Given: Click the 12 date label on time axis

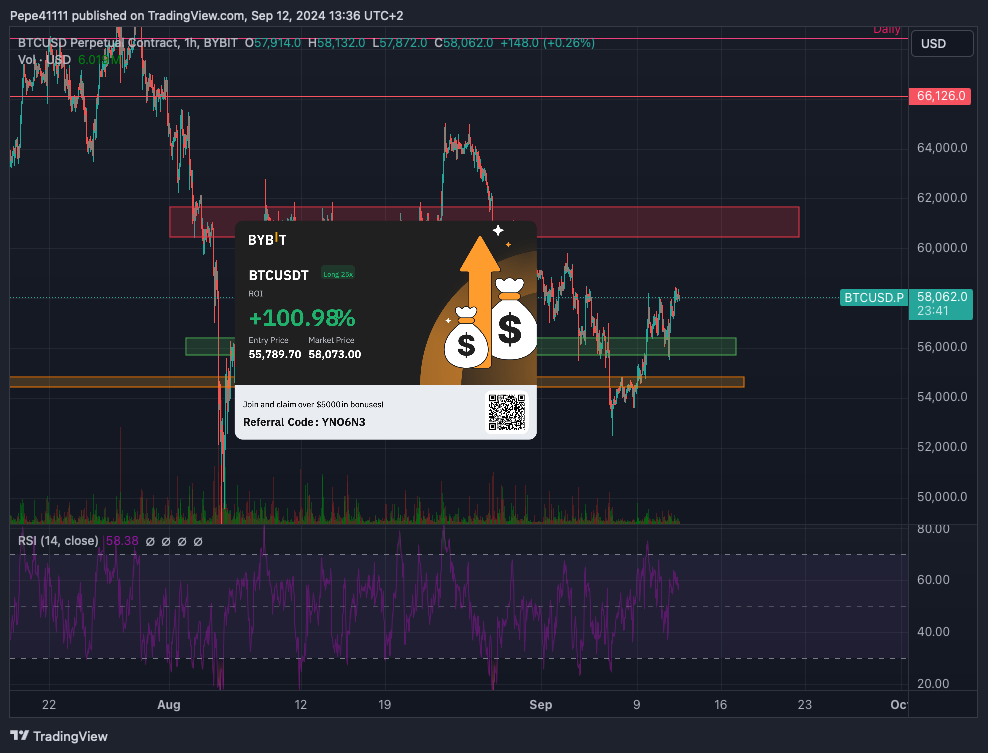Looking at the screenshot, I should pos(301,704).
